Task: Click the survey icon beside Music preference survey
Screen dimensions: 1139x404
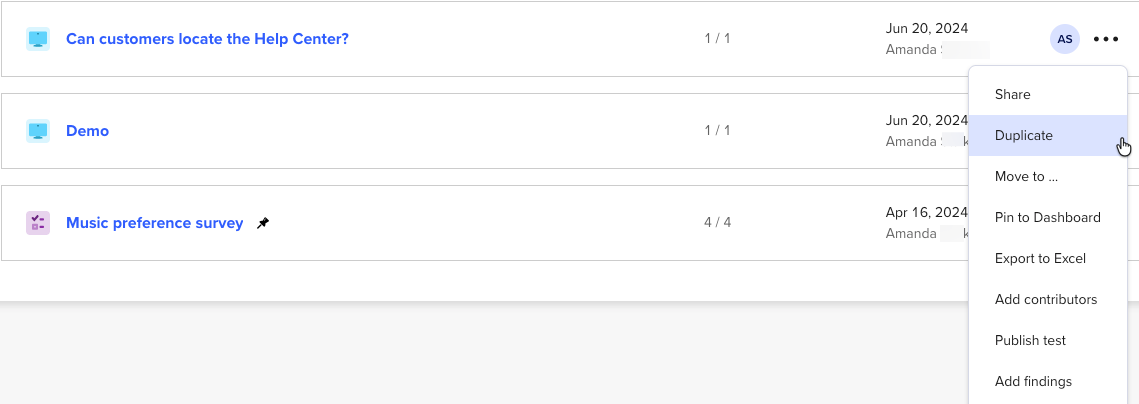Action: pyautogui.click(x=38, y=223)
